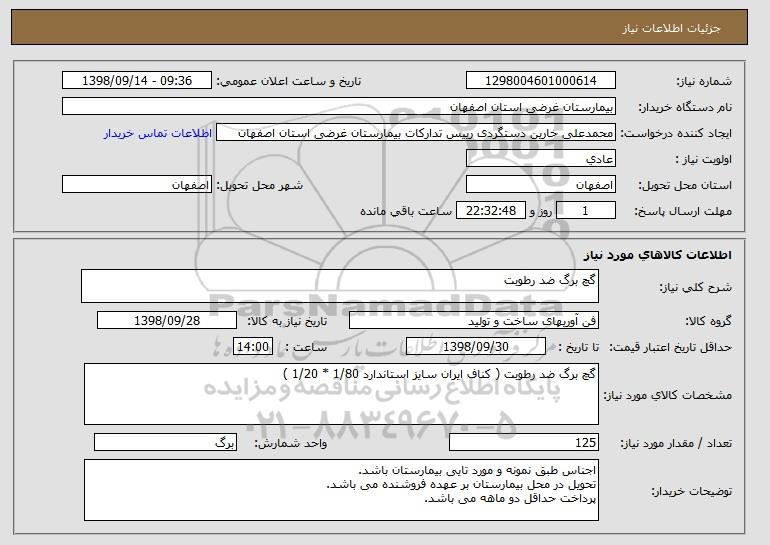Screen dimensions: 770x545
Task: Click the request creator field محمدعلی خارین دستگردی
Action: tap(416, 133)
